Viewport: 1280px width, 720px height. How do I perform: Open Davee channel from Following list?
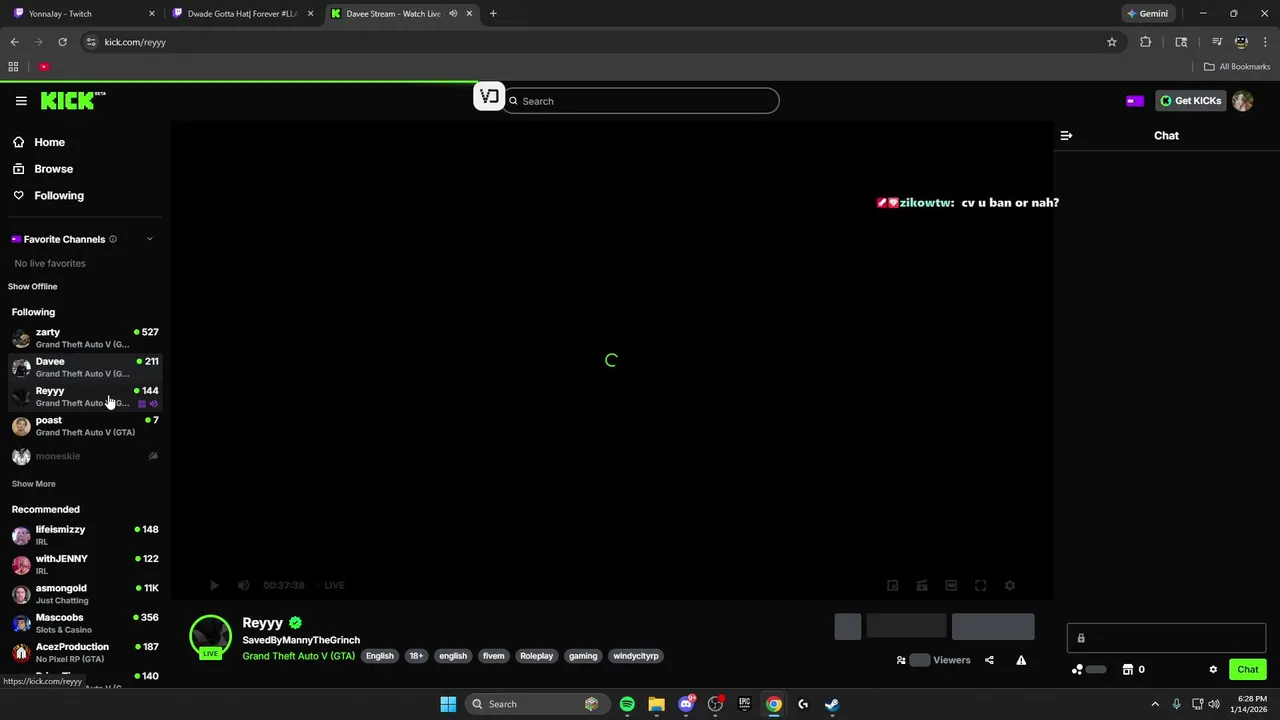tap(85, 367)
